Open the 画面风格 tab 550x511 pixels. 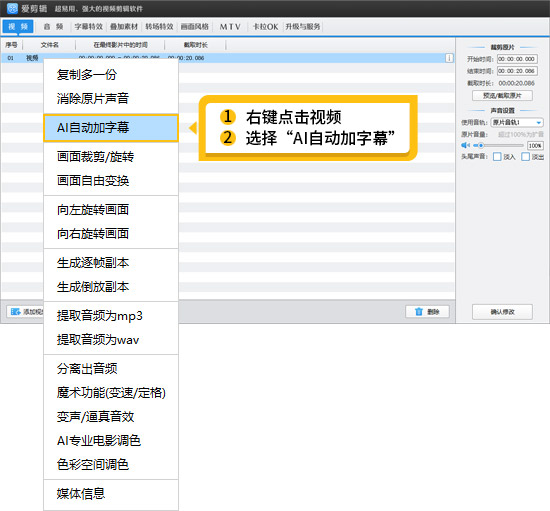(x=195, y=27)
